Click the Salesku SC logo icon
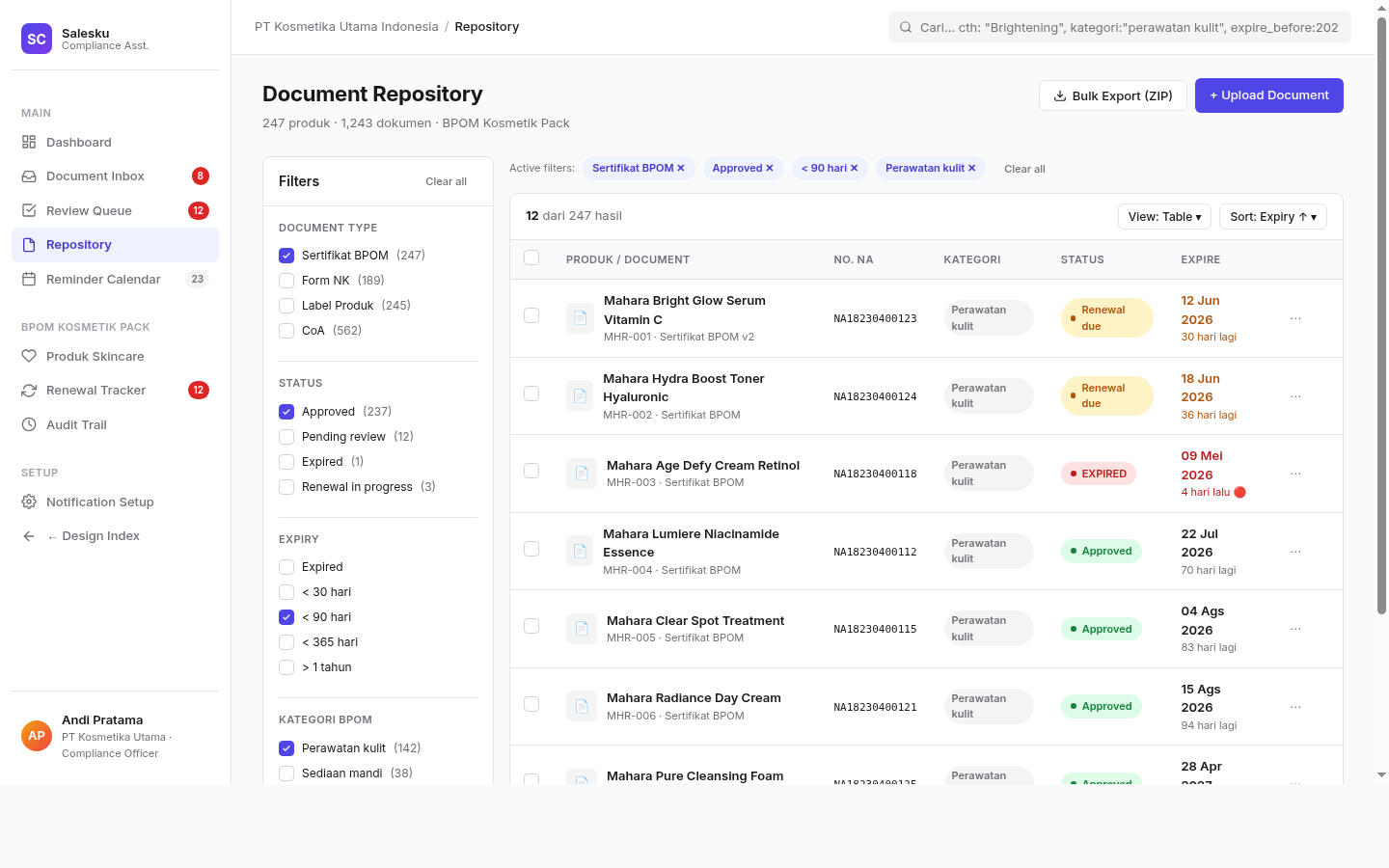 (x=37, y=39)
